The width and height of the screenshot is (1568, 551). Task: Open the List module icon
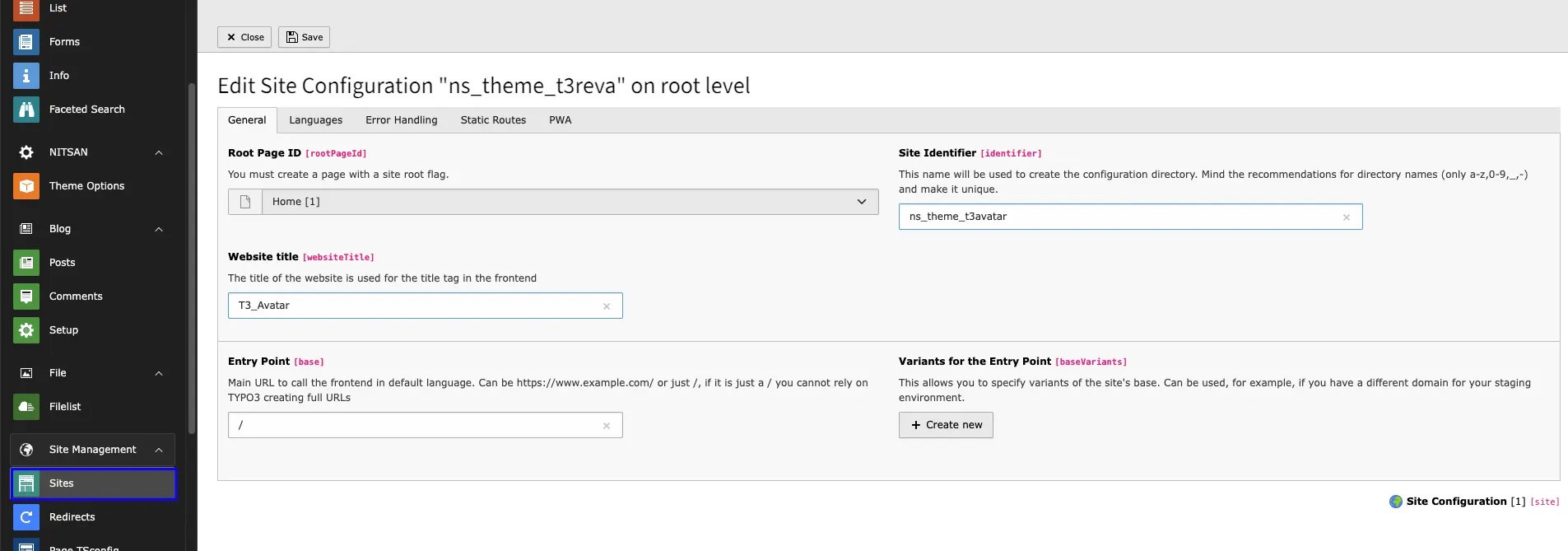pos(26,8)
